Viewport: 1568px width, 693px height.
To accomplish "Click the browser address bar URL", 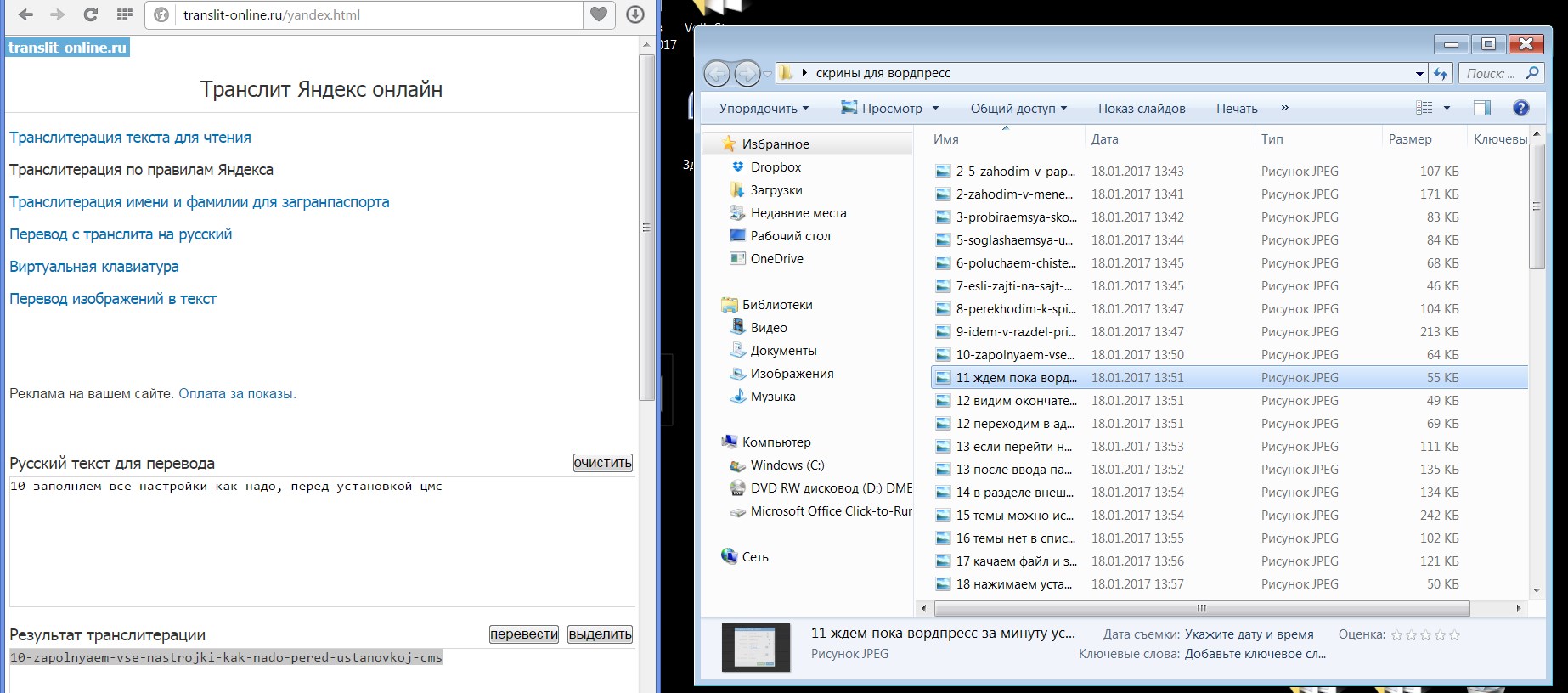I will (272, 14).
